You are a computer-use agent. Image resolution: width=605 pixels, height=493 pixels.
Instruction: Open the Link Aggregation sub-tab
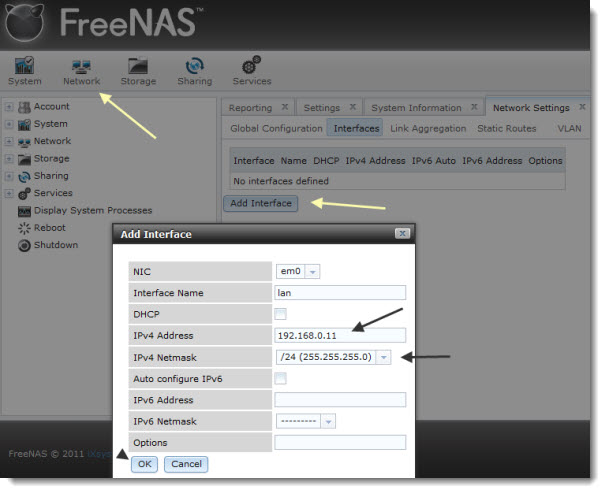[428, 128]
